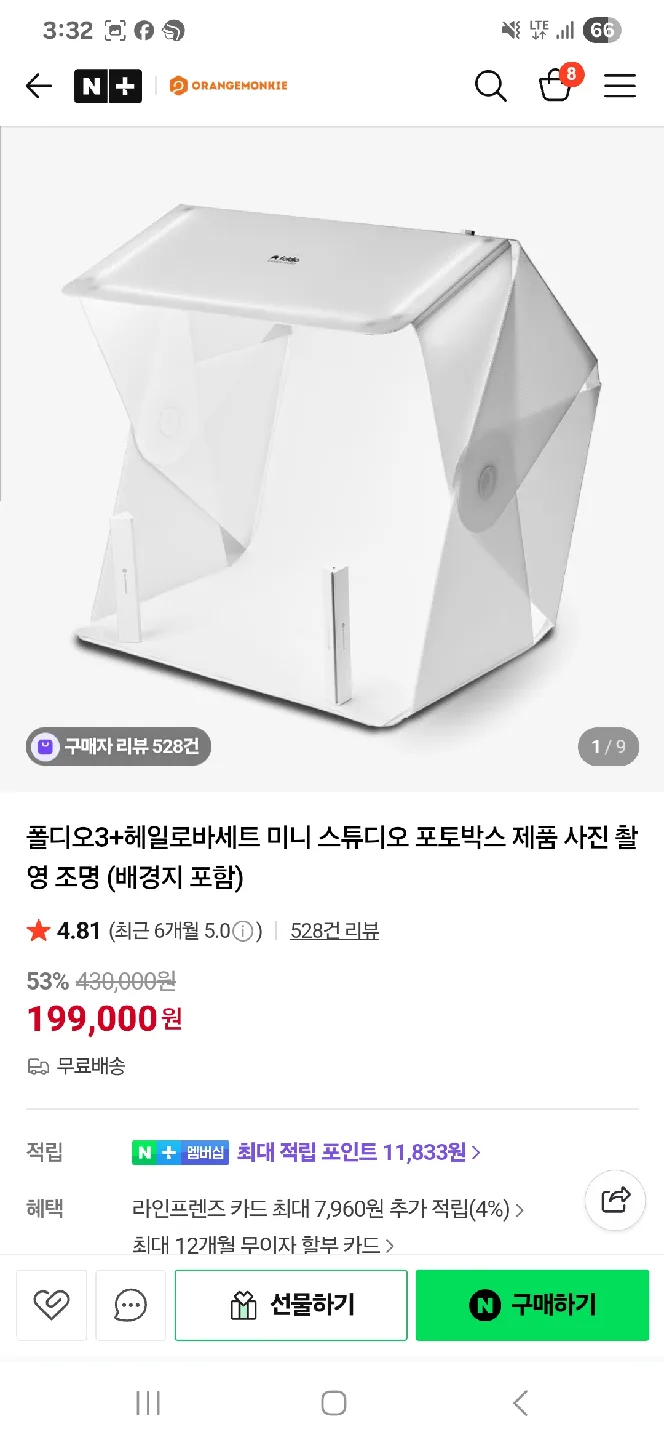Tap the rating info circle icon

[x=243, y=932]
